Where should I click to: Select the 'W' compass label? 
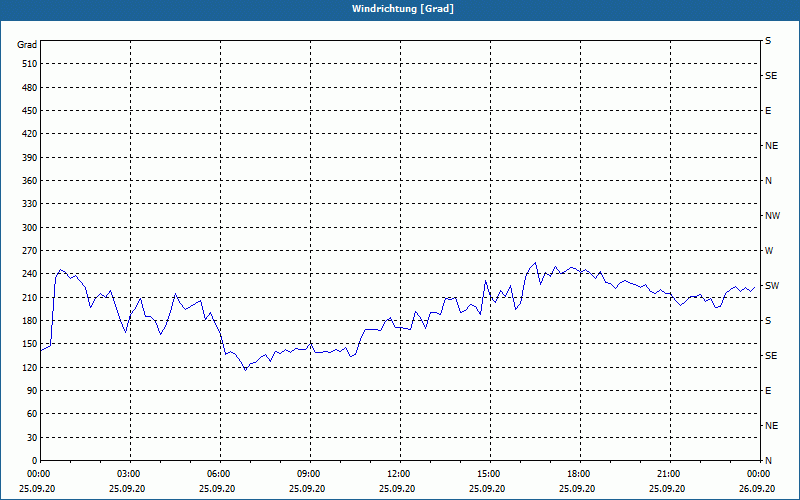point(769,251)
